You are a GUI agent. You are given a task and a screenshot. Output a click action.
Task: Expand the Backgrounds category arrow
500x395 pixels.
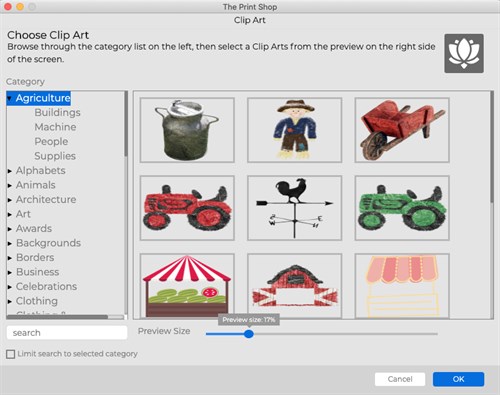click(x=10, y=243)
